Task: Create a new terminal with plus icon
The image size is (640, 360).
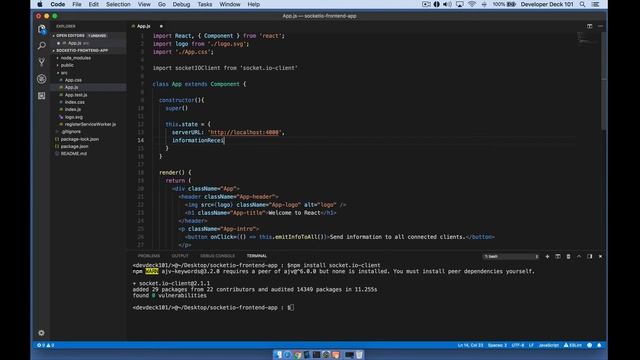Action: click(x=547, y=256)
